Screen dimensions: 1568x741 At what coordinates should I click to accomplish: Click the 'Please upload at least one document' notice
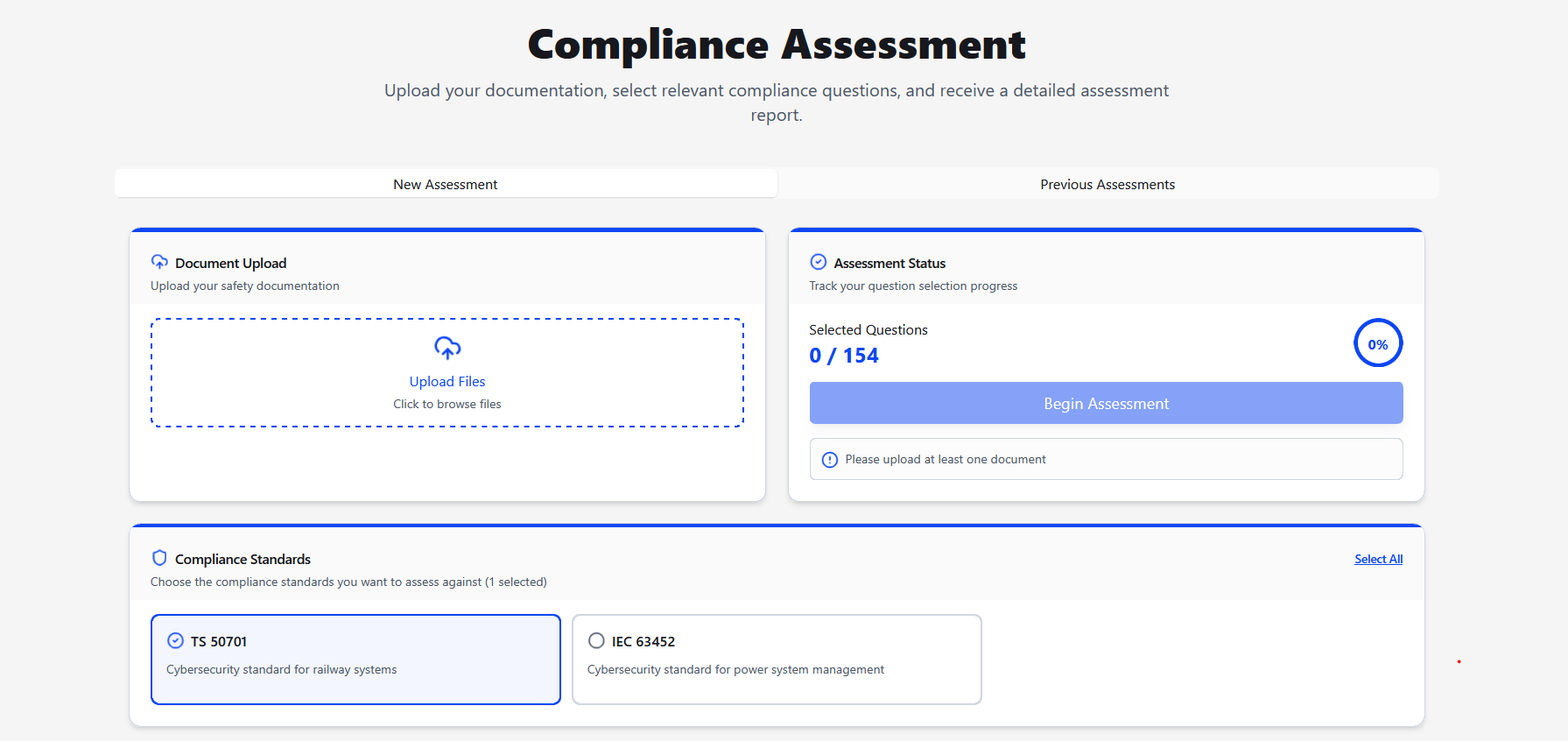(946, 459)
